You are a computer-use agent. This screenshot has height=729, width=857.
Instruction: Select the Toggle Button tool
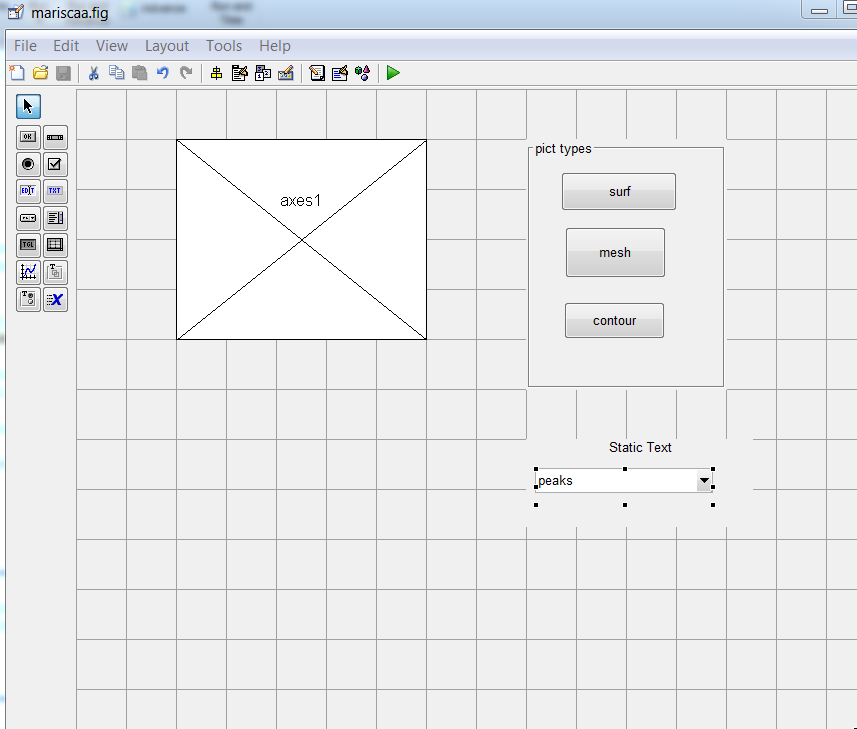(x=28, y=245)
